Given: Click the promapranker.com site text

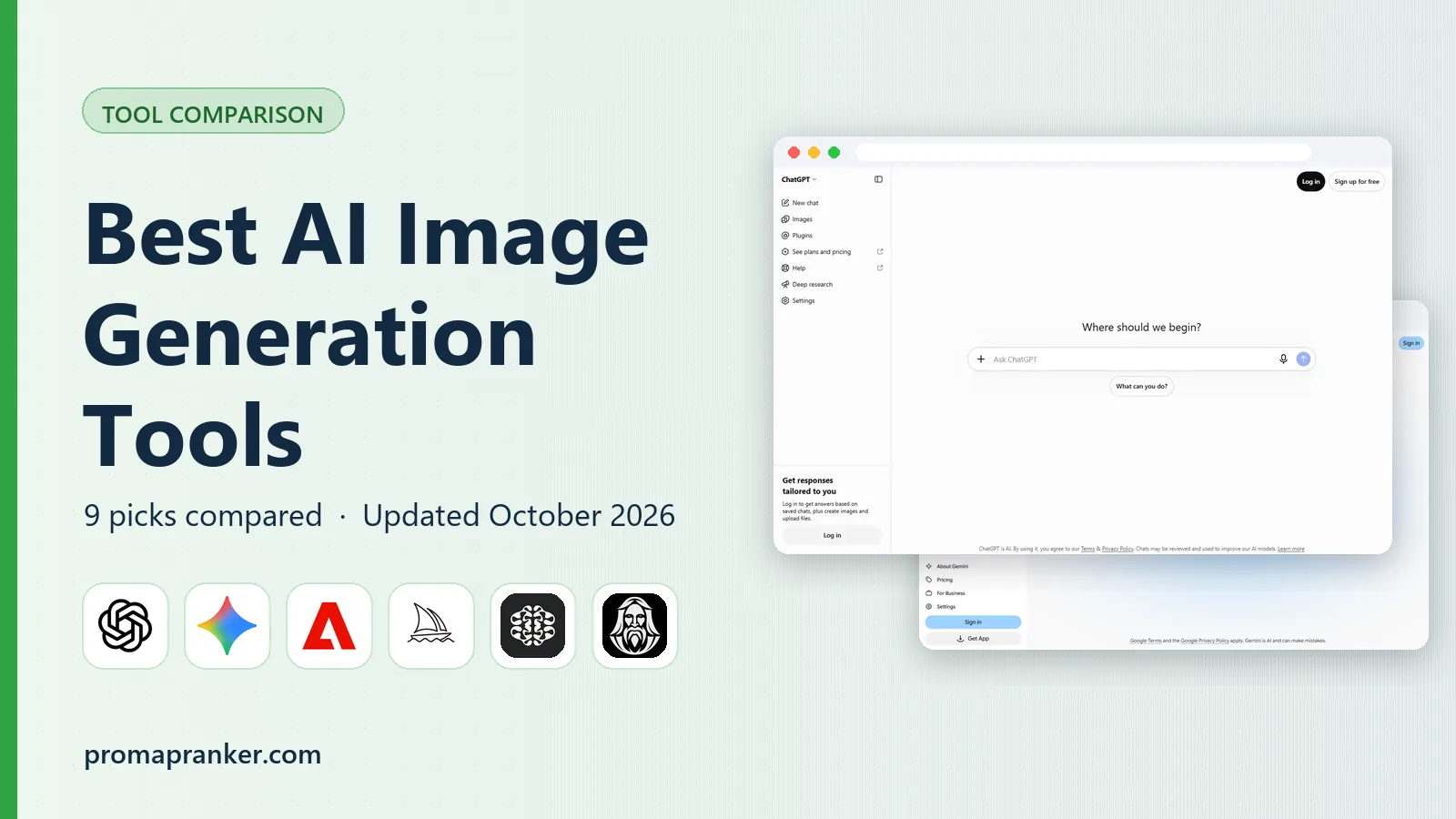Looking at the screenshot, I should 202,755.
